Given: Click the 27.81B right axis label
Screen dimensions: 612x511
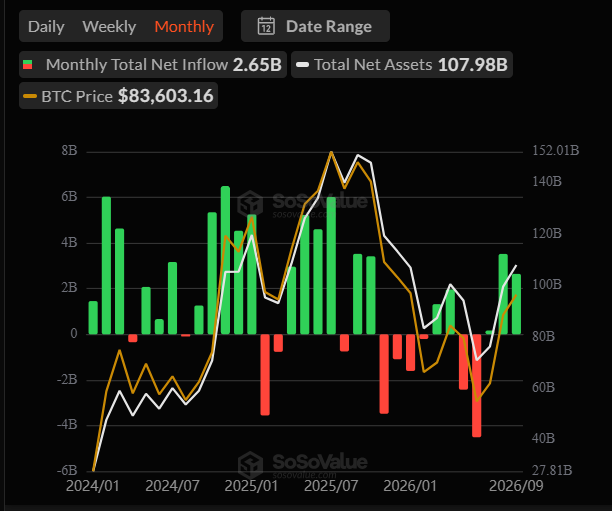Looking at the screenshot, I should point(552,470).
